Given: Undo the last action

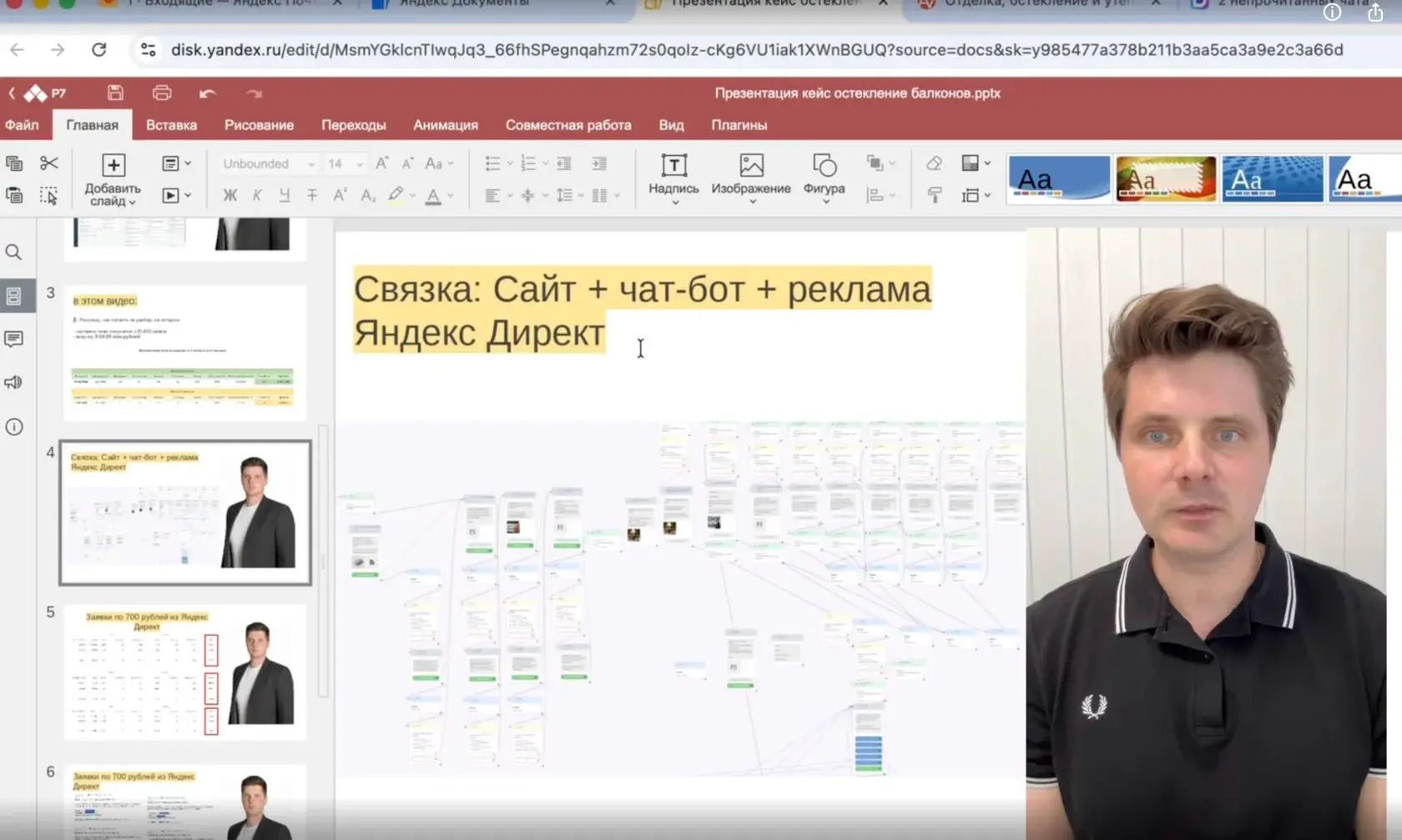Looking at the screenshot, I should [x=208, y=93].
